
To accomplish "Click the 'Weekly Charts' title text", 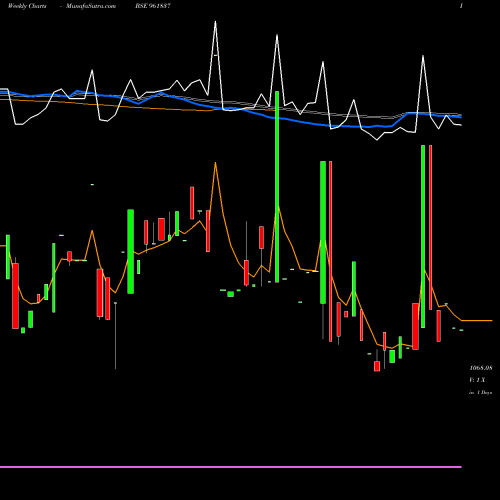I will 27,6.
